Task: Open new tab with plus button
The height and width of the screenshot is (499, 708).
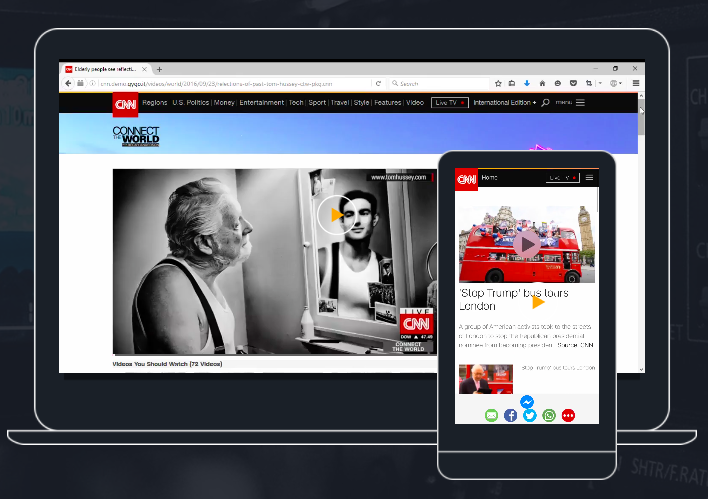Action: [x=159, y=70]
